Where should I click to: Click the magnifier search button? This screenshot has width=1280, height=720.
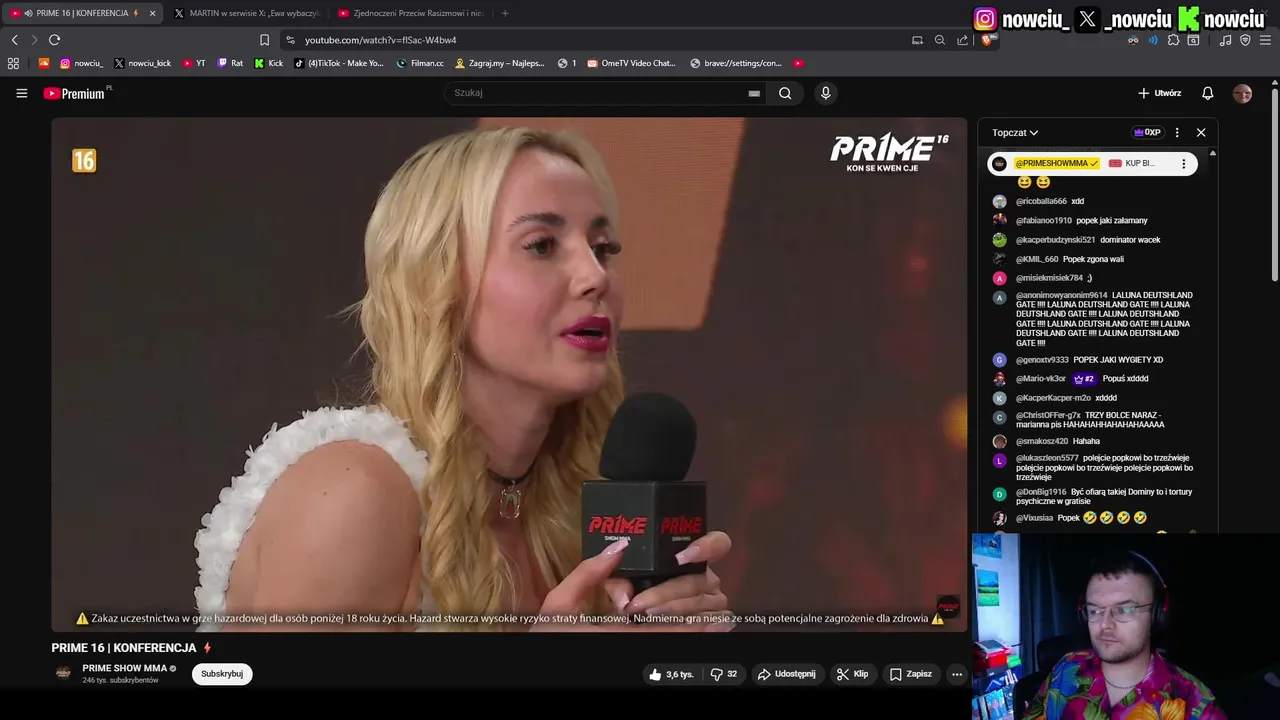coord(785,93)
